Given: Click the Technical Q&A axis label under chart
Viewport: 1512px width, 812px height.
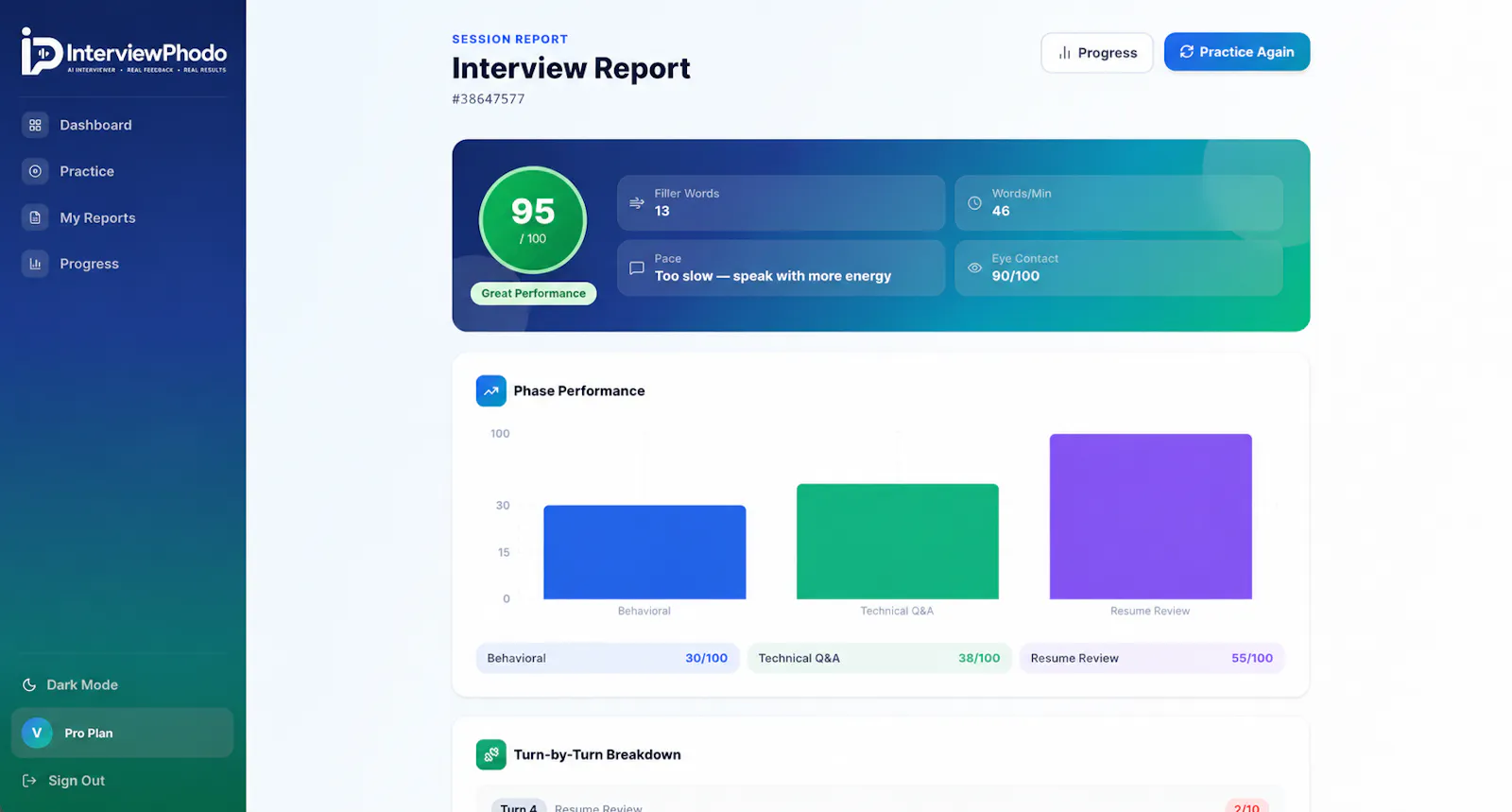Looking at the screenshot, I should coord(897,612).
